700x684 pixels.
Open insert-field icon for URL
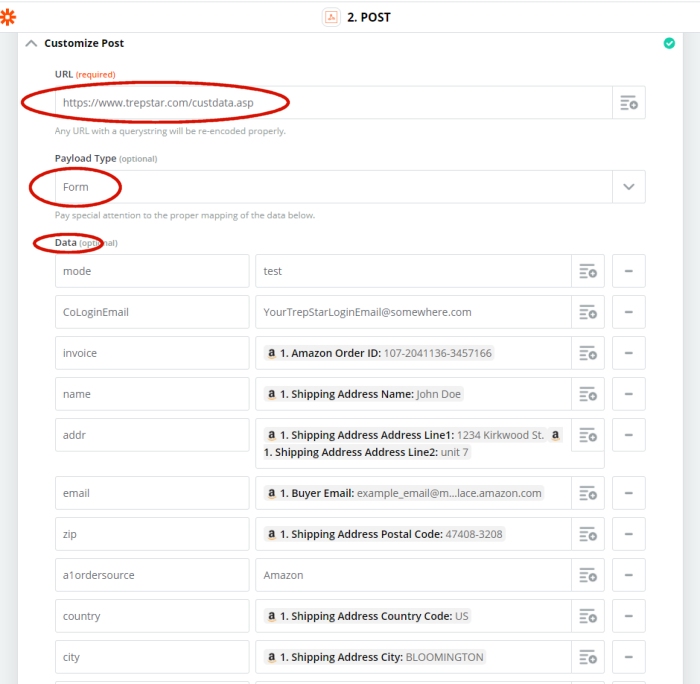[629, 103]
